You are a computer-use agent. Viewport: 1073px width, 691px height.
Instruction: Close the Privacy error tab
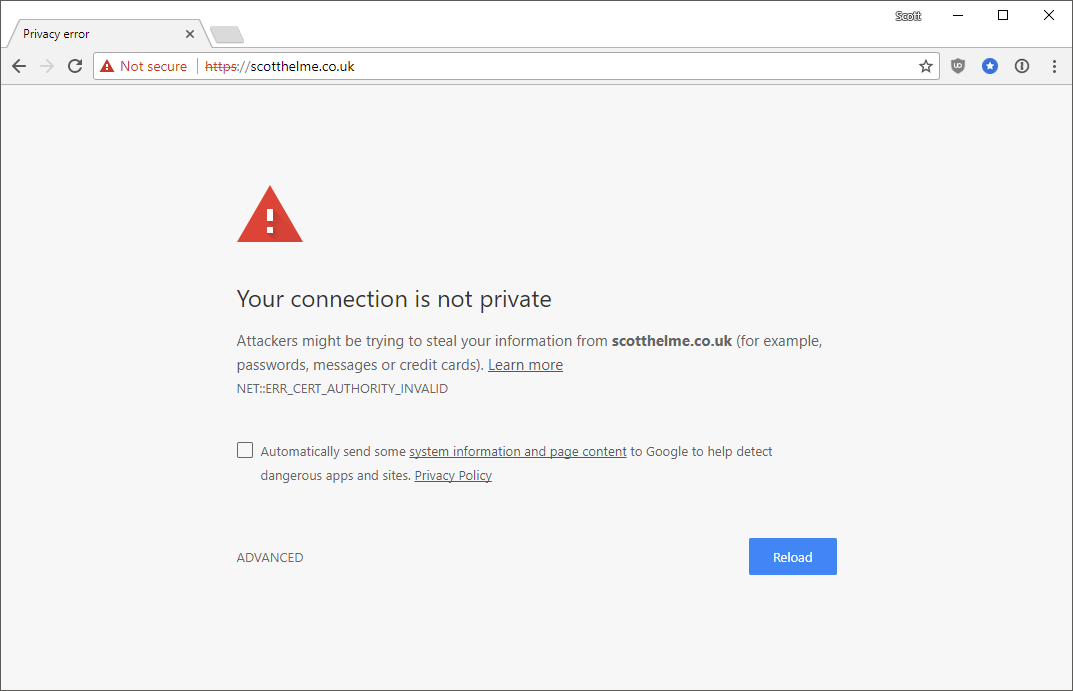click(x=189, y=33)
